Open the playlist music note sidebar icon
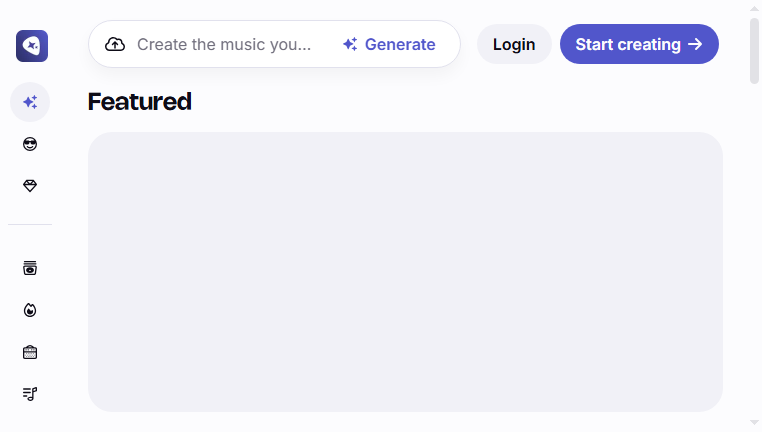 30,394
